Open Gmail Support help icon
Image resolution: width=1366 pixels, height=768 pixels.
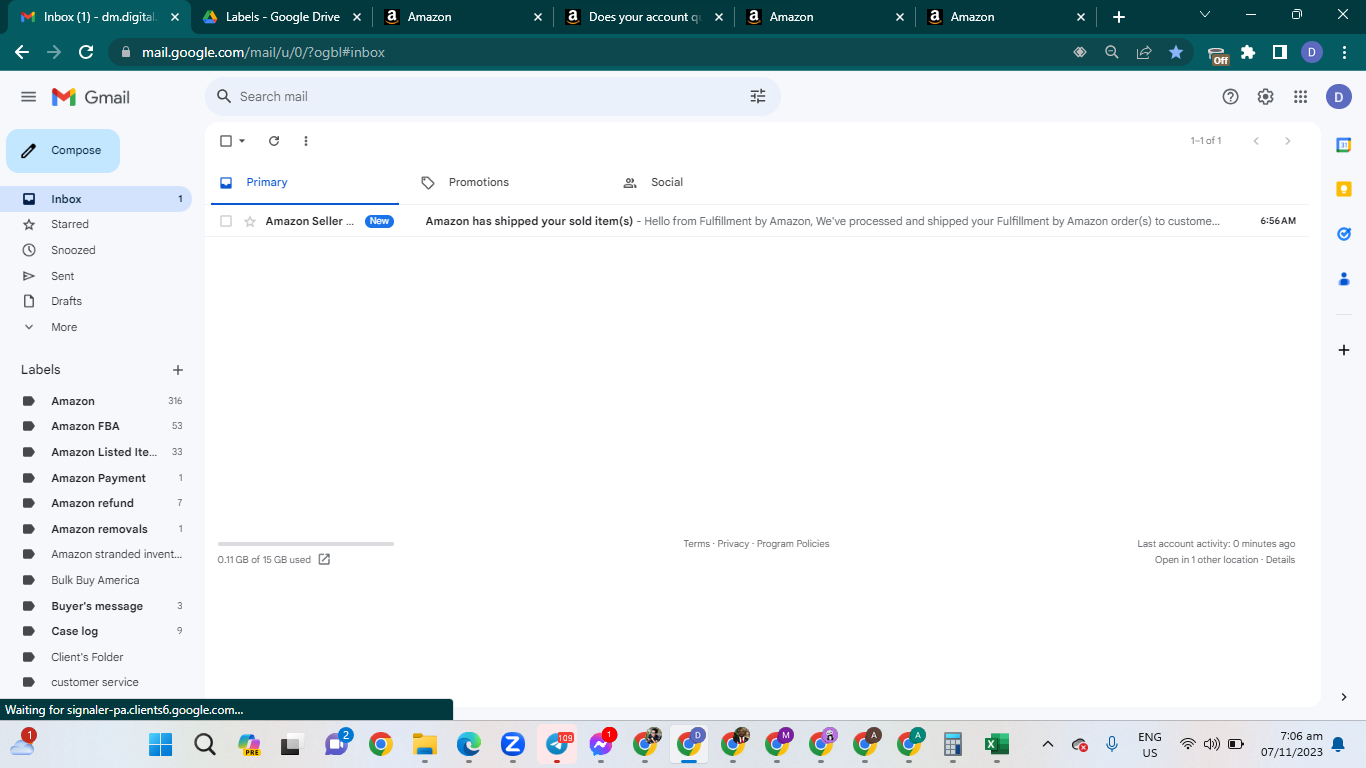coord(1231,97)
